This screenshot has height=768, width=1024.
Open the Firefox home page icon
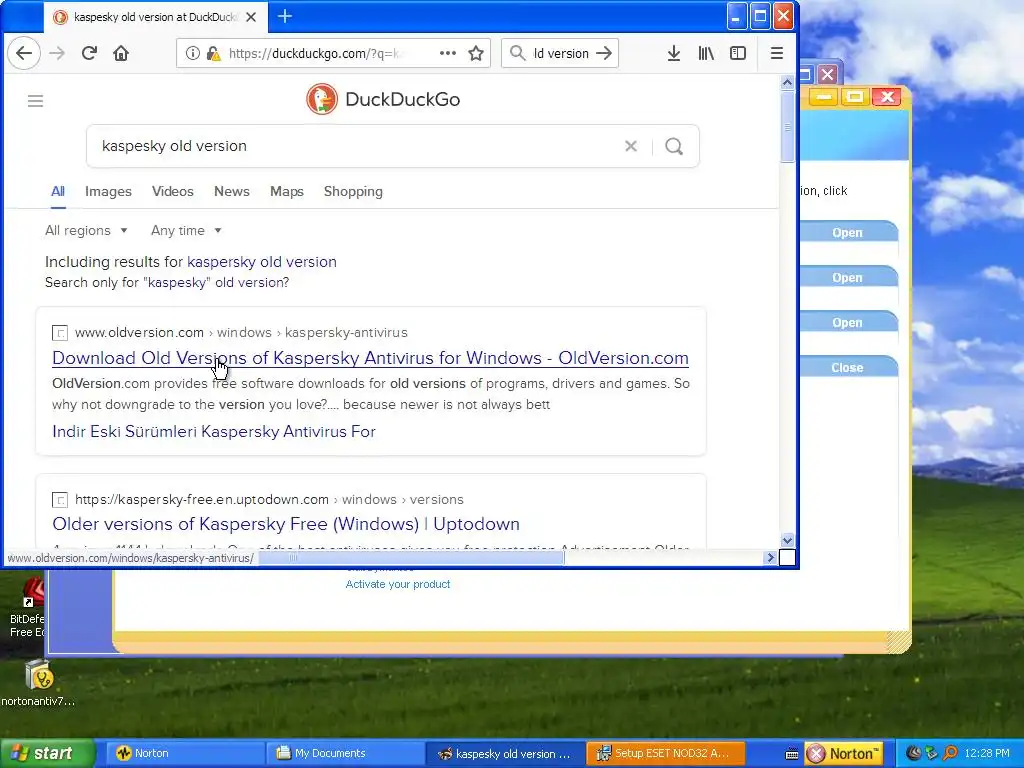(121, 54)
